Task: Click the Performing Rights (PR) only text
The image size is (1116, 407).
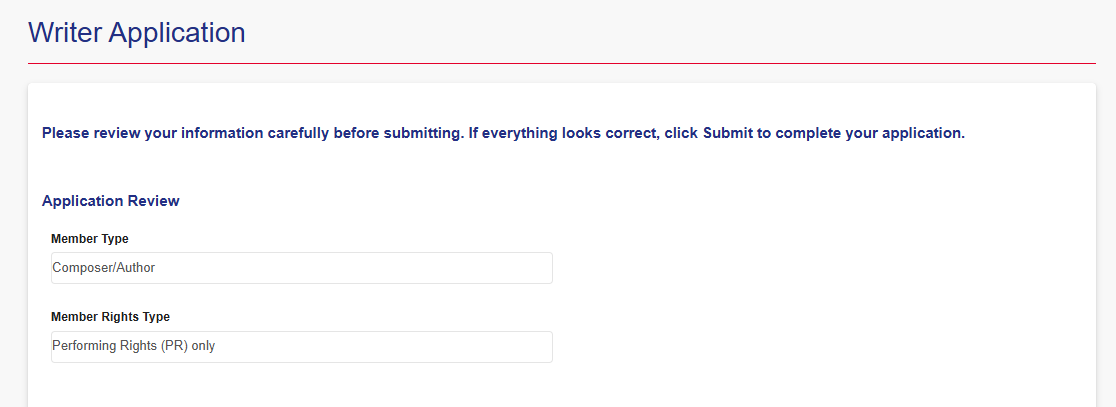Action: point(134,347)
